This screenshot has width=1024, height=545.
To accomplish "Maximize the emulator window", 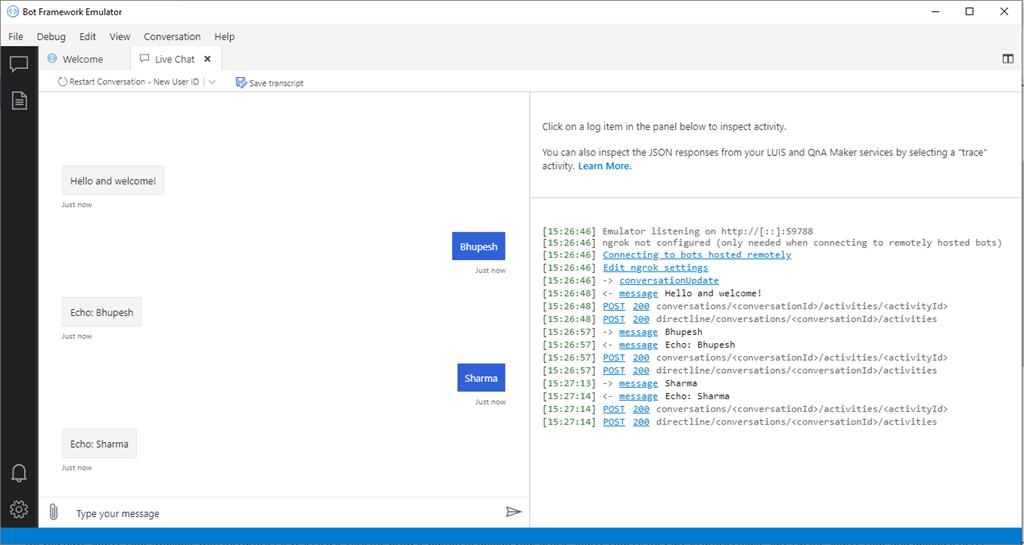I will pos(970,12).
